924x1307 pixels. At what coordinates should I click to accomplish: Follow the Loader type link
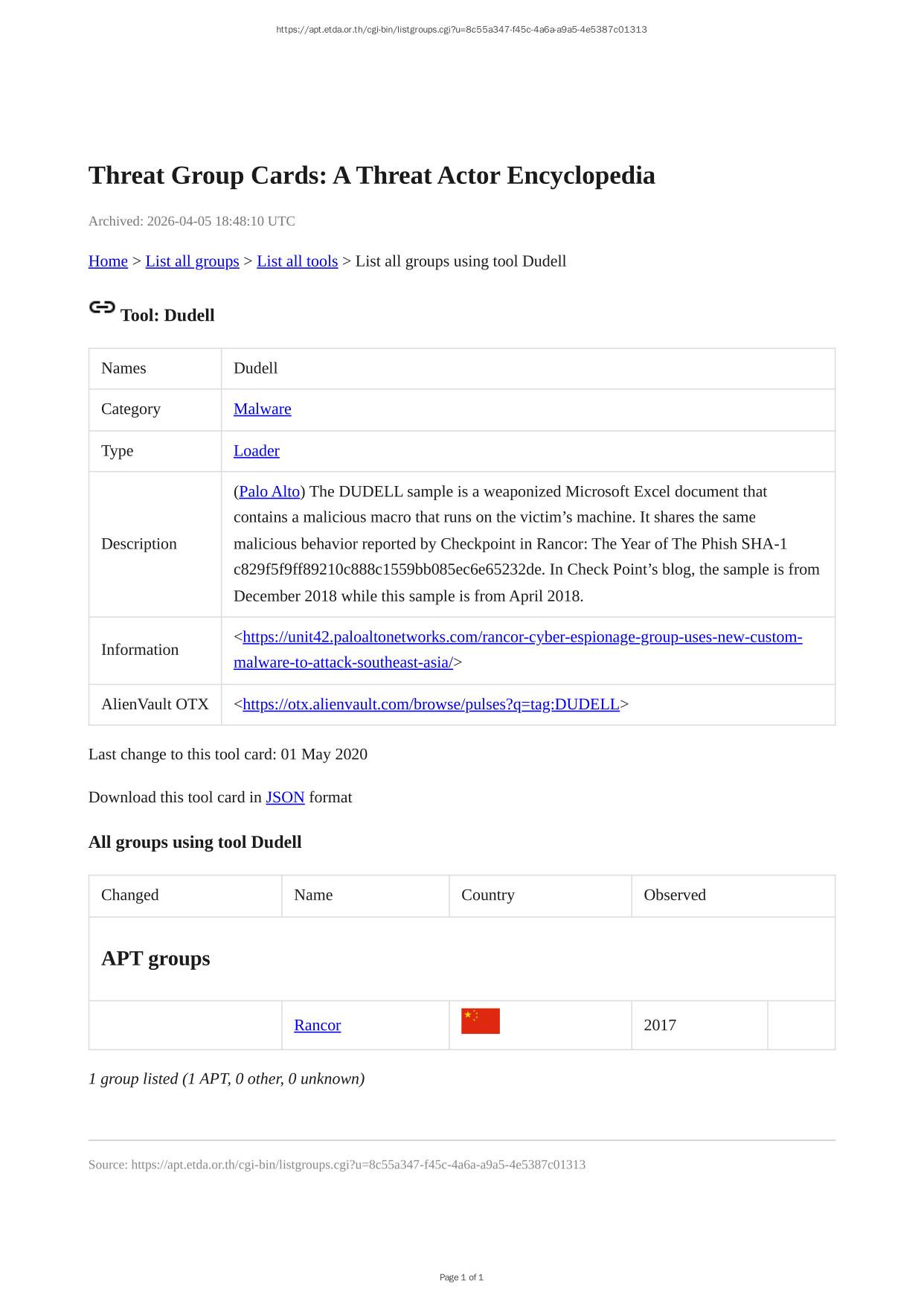256,451
